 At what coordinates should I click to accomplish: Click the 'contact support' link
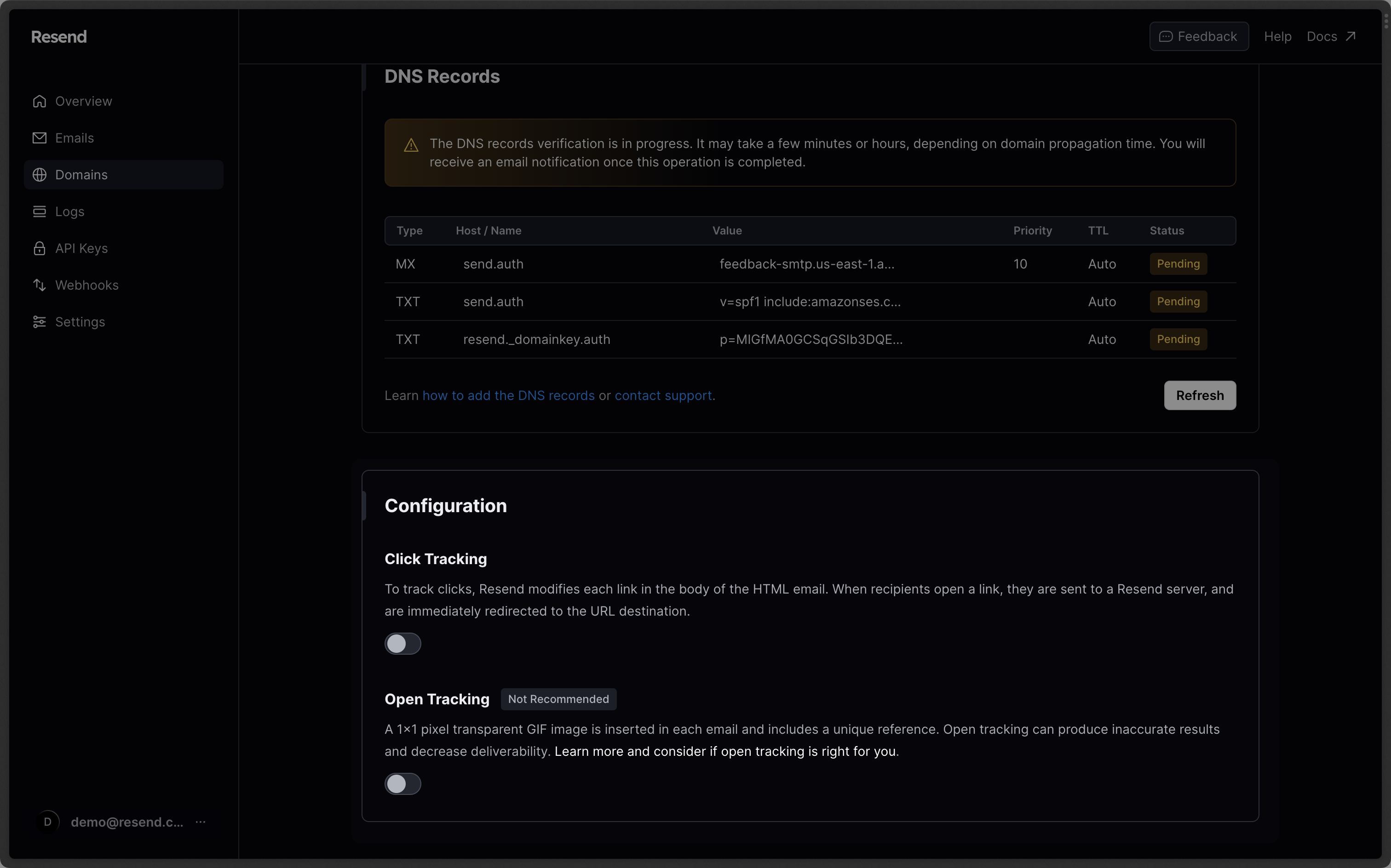coord(663,395)
